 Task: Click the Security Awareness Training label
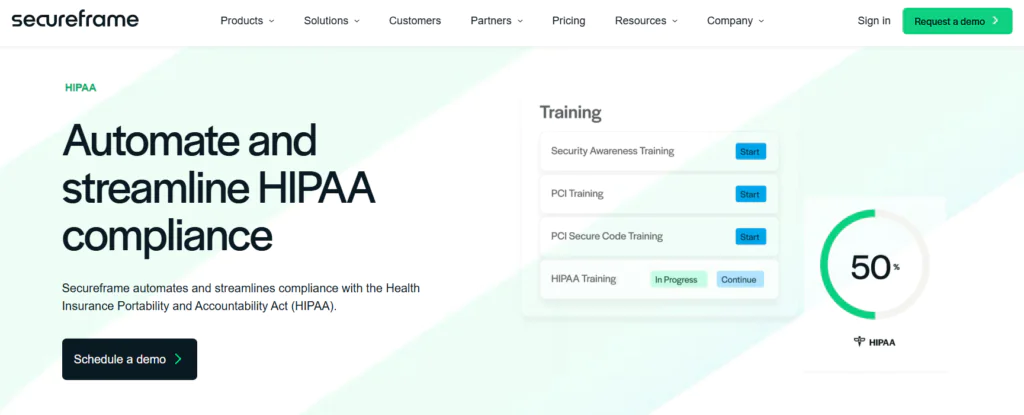pyautogui.click(x=612, y=151)
